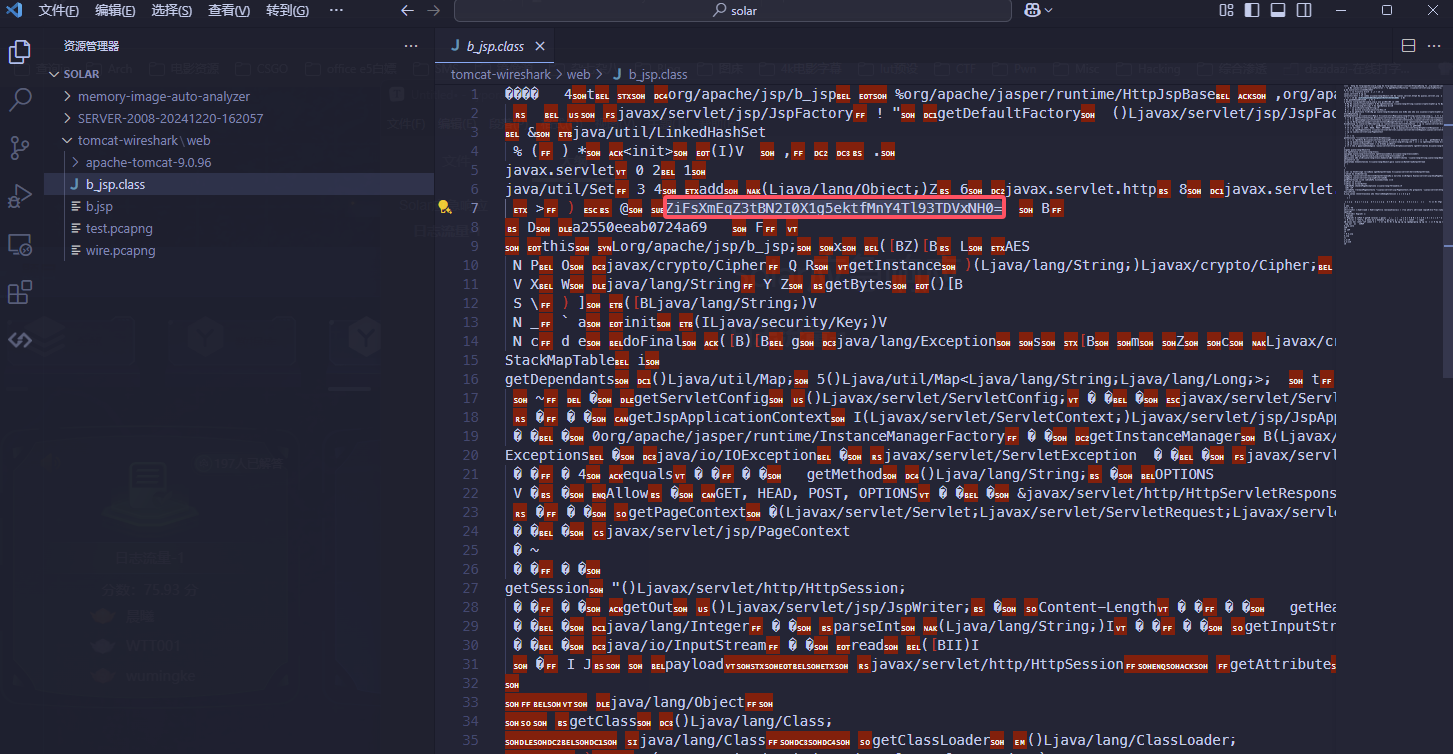This screenshot has width=1453, height=754.
Task: Open the Run and Debug view
Action: pyautogui.click(x=20, y=196)
